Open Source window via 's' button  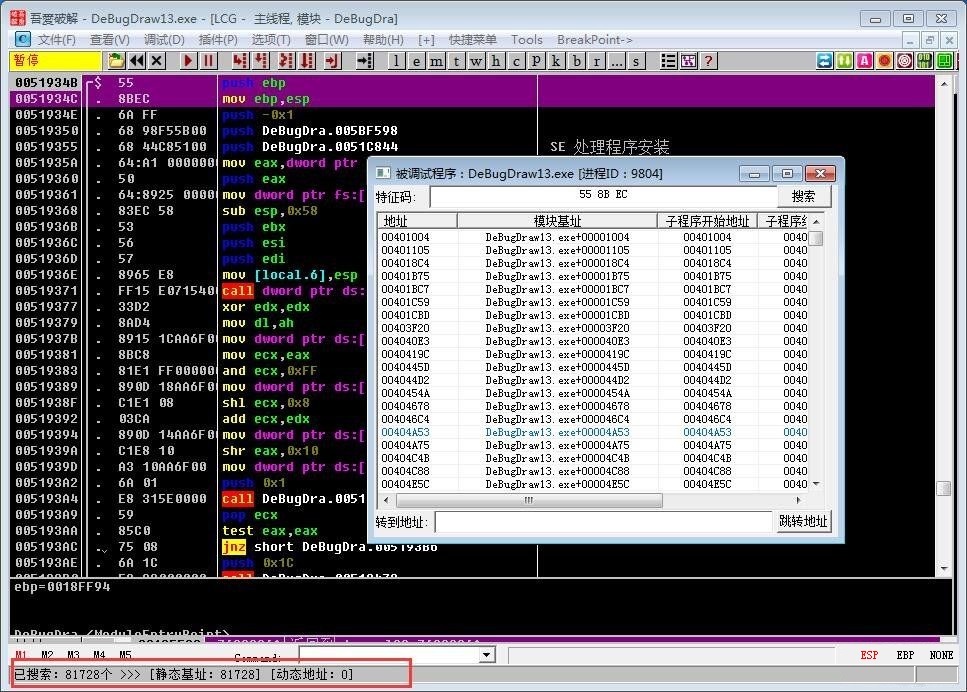coord(636,61)
